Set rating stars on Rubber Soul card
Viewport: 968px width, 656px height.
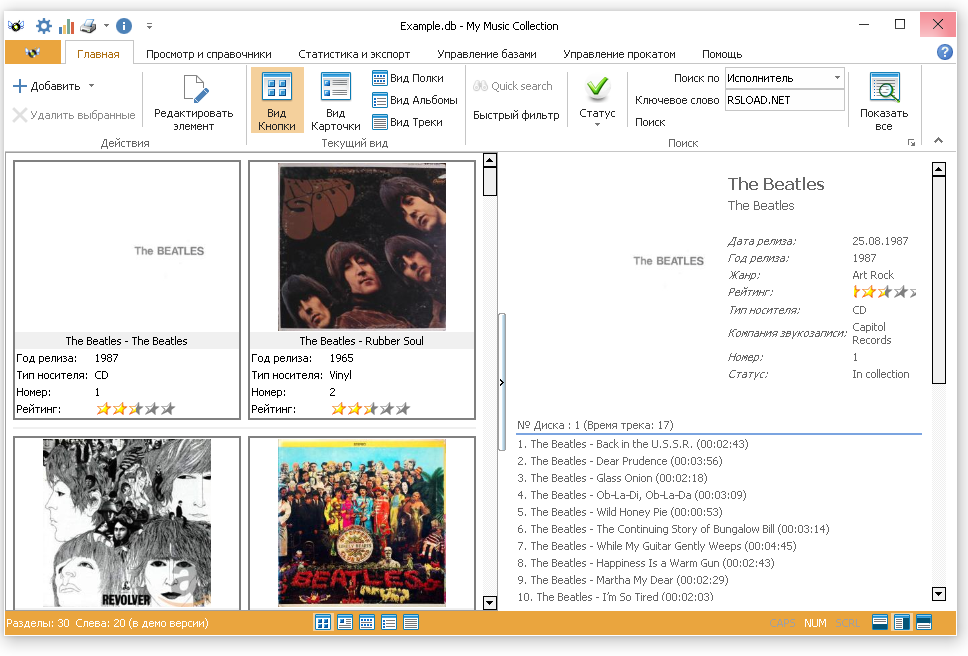point(370,409)
